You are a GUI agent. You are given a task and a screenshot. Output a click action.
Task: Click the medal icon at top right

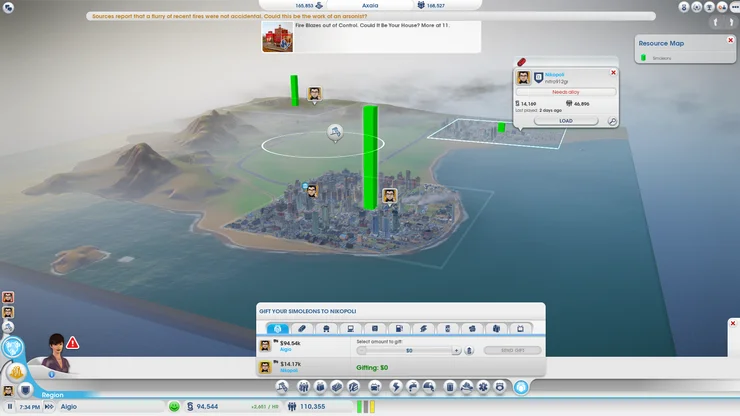684,7
